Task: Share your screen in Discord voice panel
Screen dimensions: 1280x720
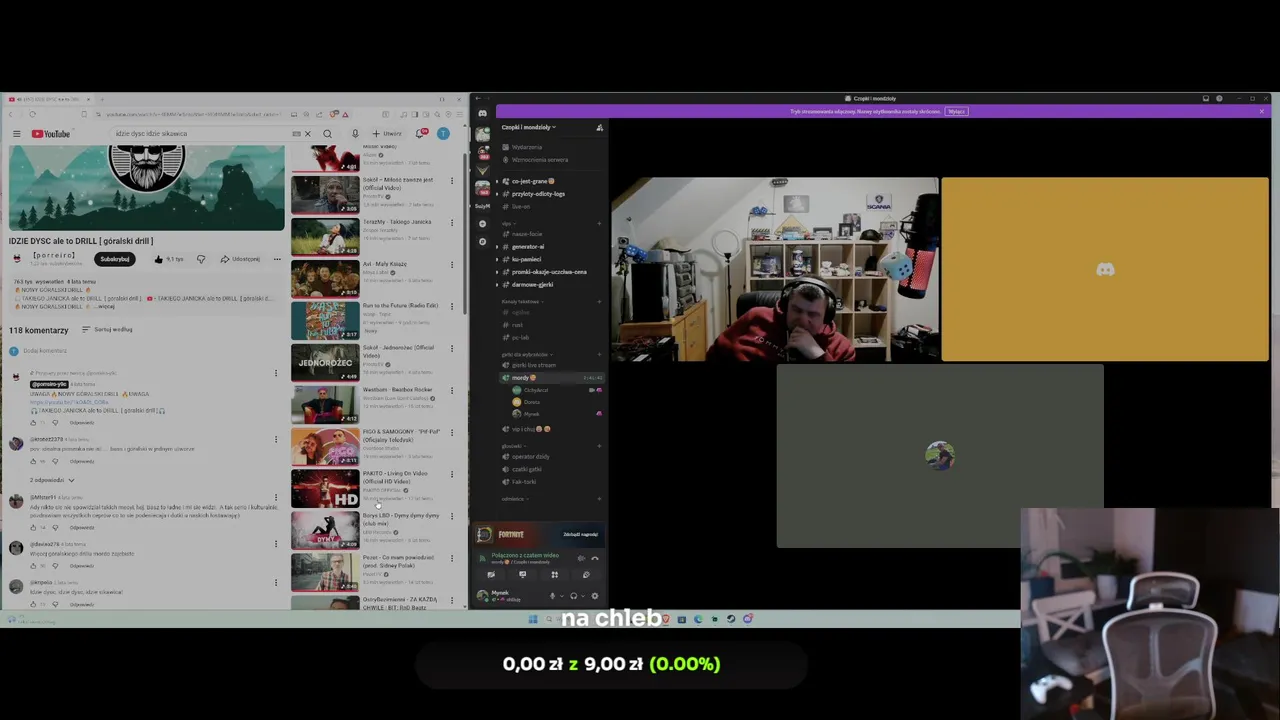Action: pyautogui.click(x=523, y=575)
